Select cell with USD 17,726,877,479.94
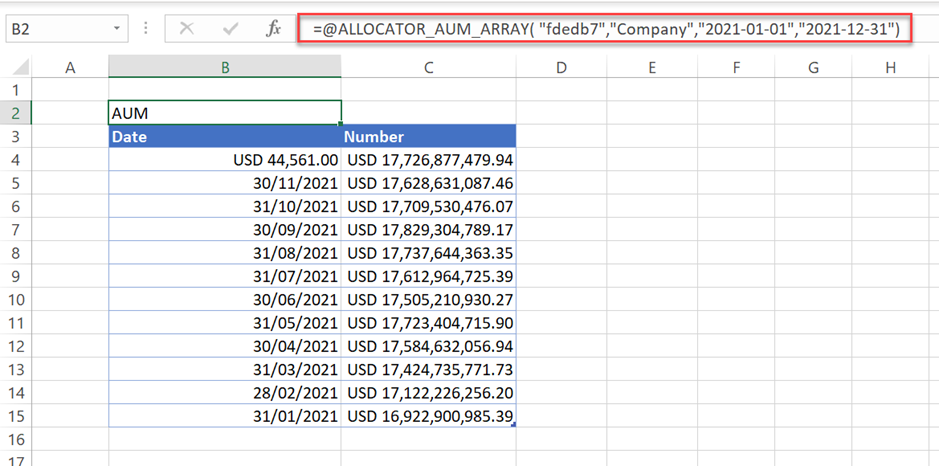 click(429, 160)
